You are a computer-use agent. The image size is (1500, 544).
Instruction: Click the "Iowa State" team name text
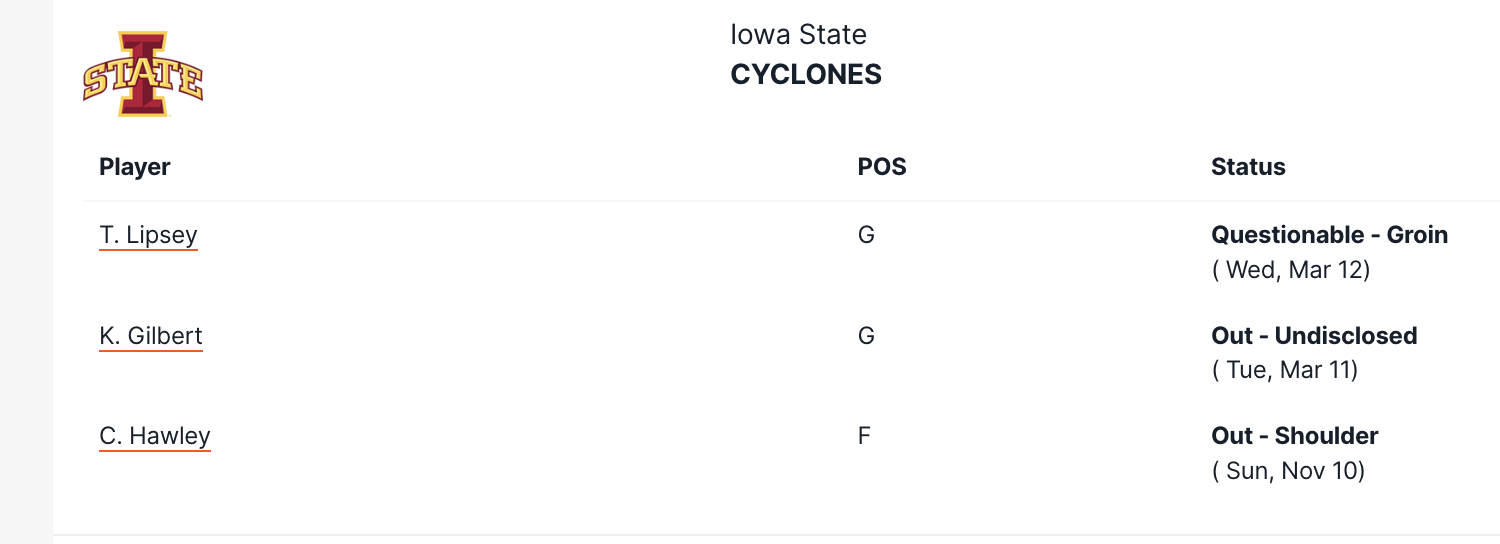[x=798, y=35]
